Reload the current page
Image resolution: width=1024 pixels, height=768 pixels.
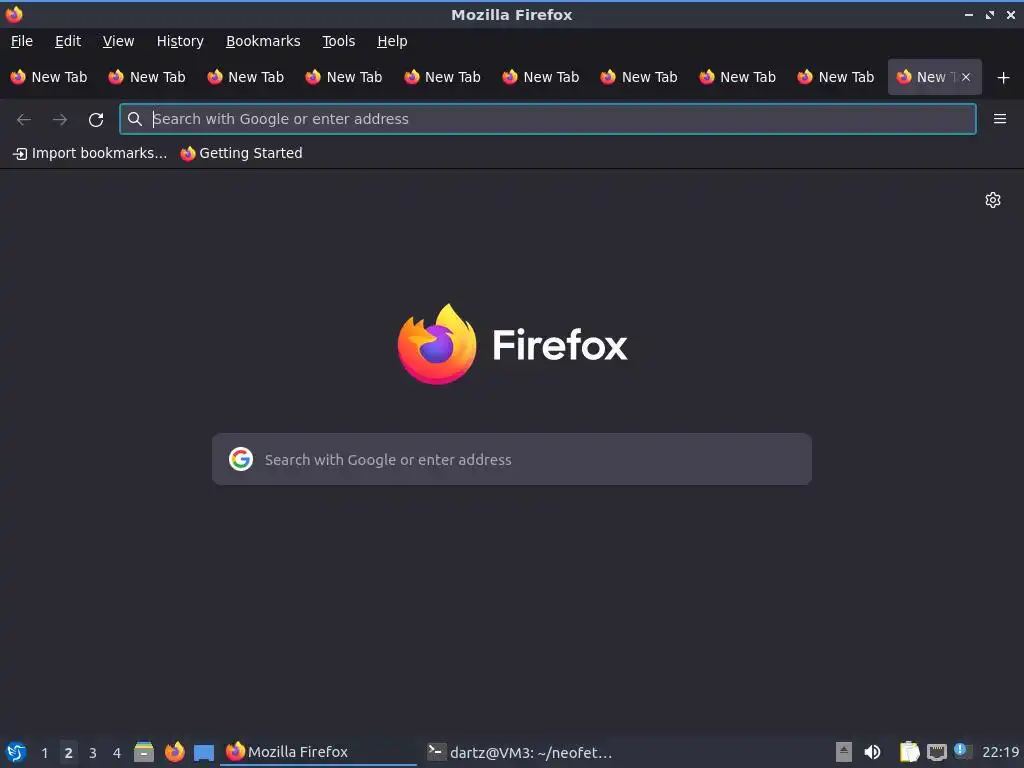[x=96, y=120]
